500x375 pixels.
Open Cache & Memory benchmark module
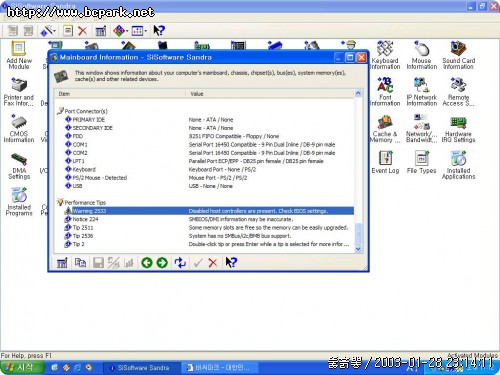point(385,128)
